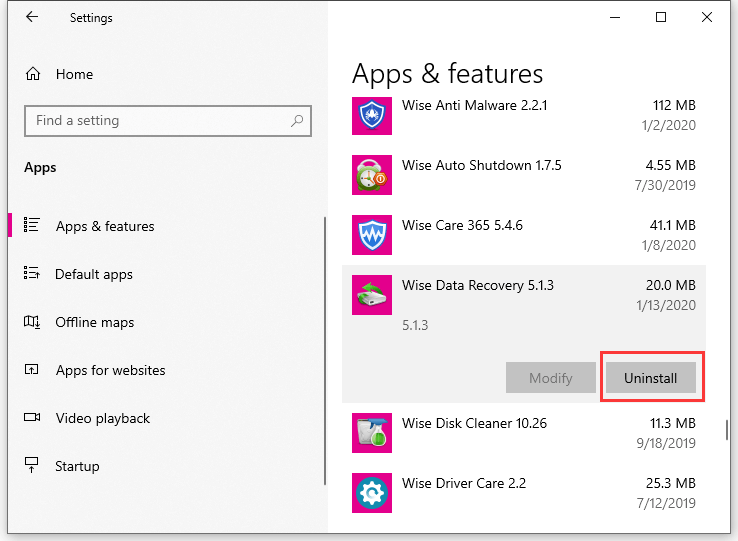738x541 pixels.
Task: Click the Modify button
Action: (x=551, y=378)
